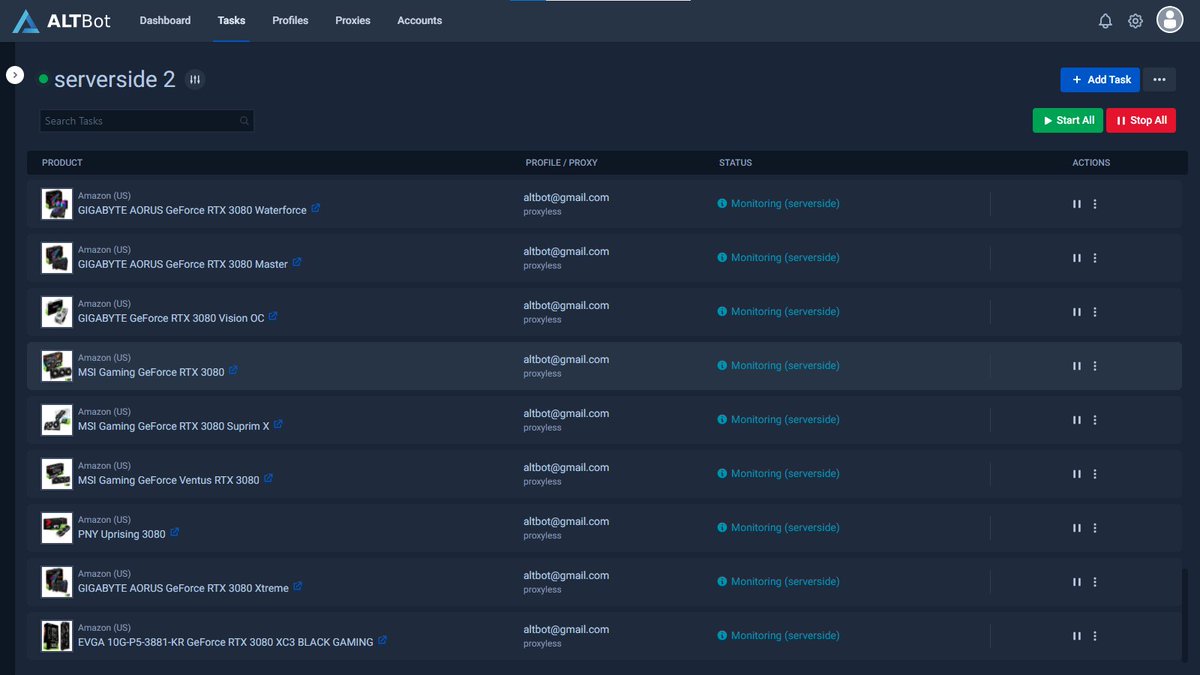Pause the RTX 3080 Vision OC task
The height and width of the screenshot is (675, 1200).
coord(1077,312)
